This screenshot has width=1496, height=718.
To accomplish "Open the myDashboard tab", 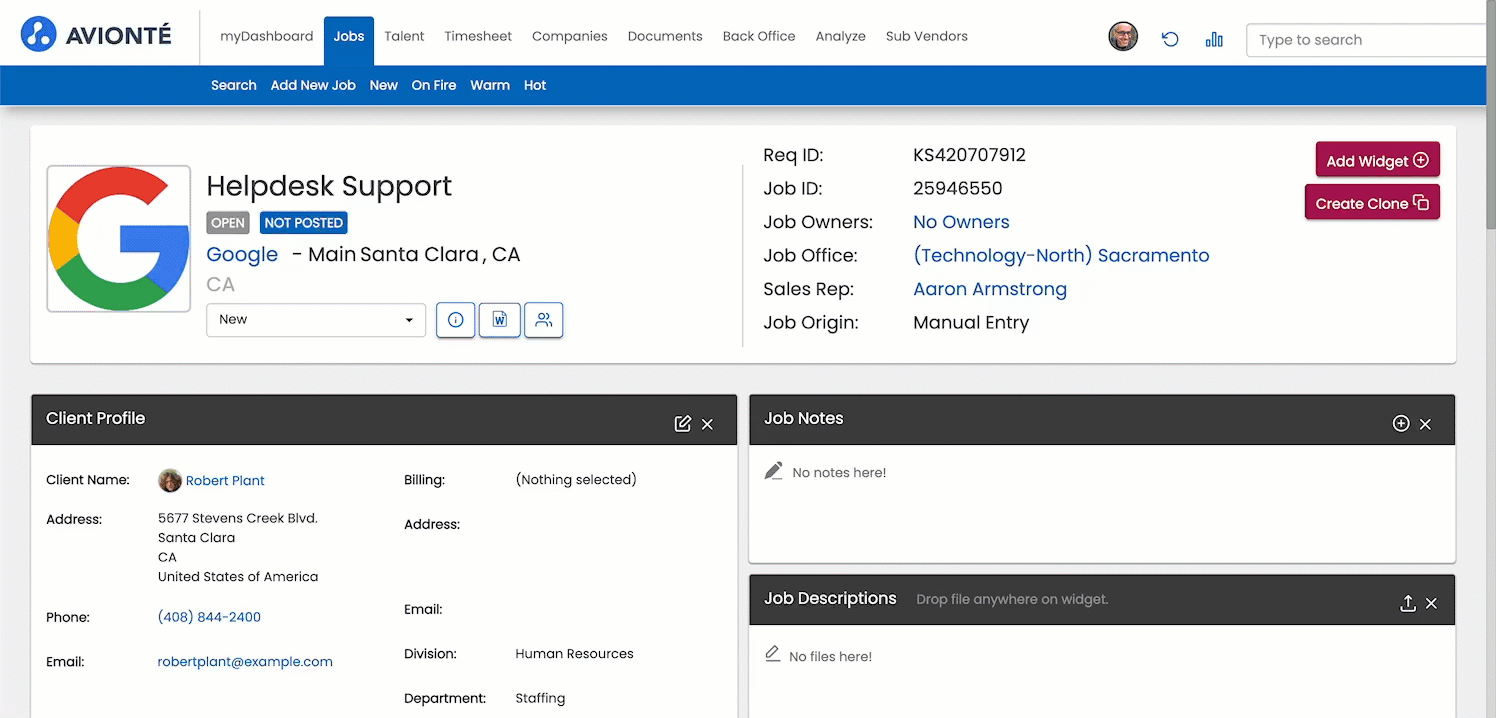I will (267, 36).
